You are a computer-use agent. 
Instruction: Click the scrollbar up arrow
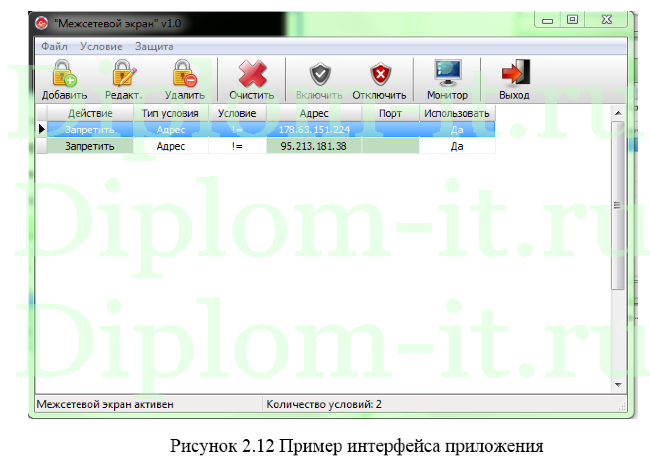point(617,115)
